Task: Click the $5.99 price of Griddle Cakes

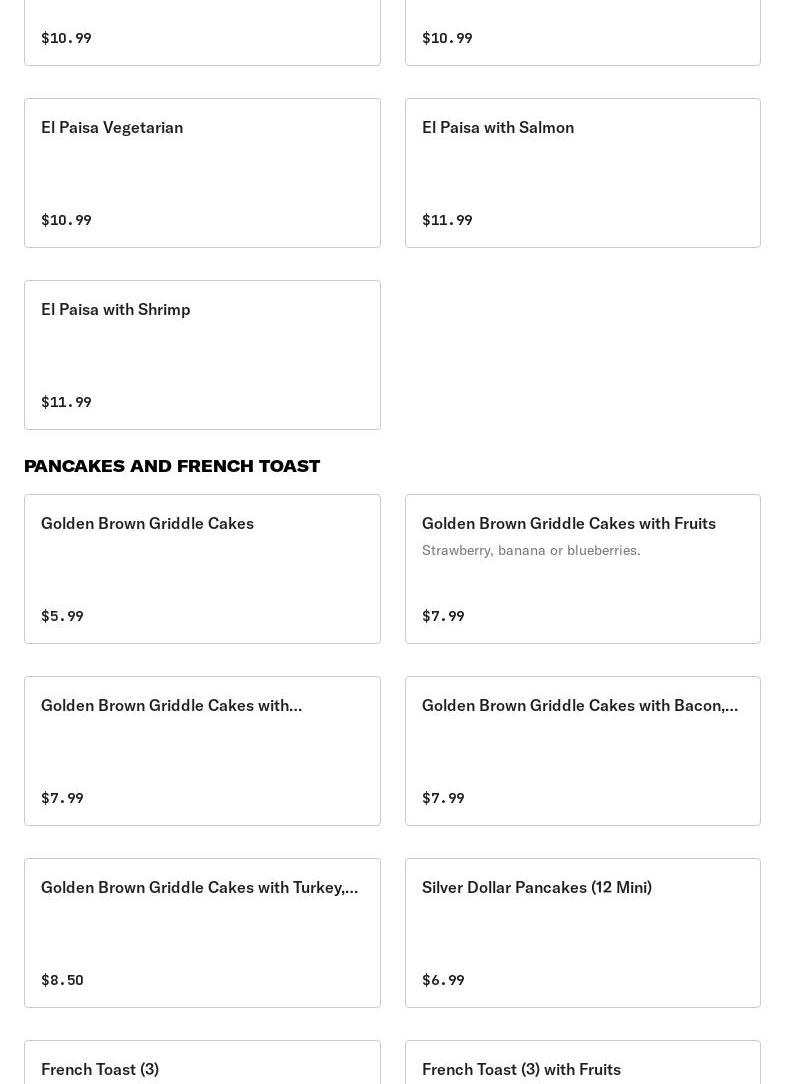Action: tap(62, 616)
